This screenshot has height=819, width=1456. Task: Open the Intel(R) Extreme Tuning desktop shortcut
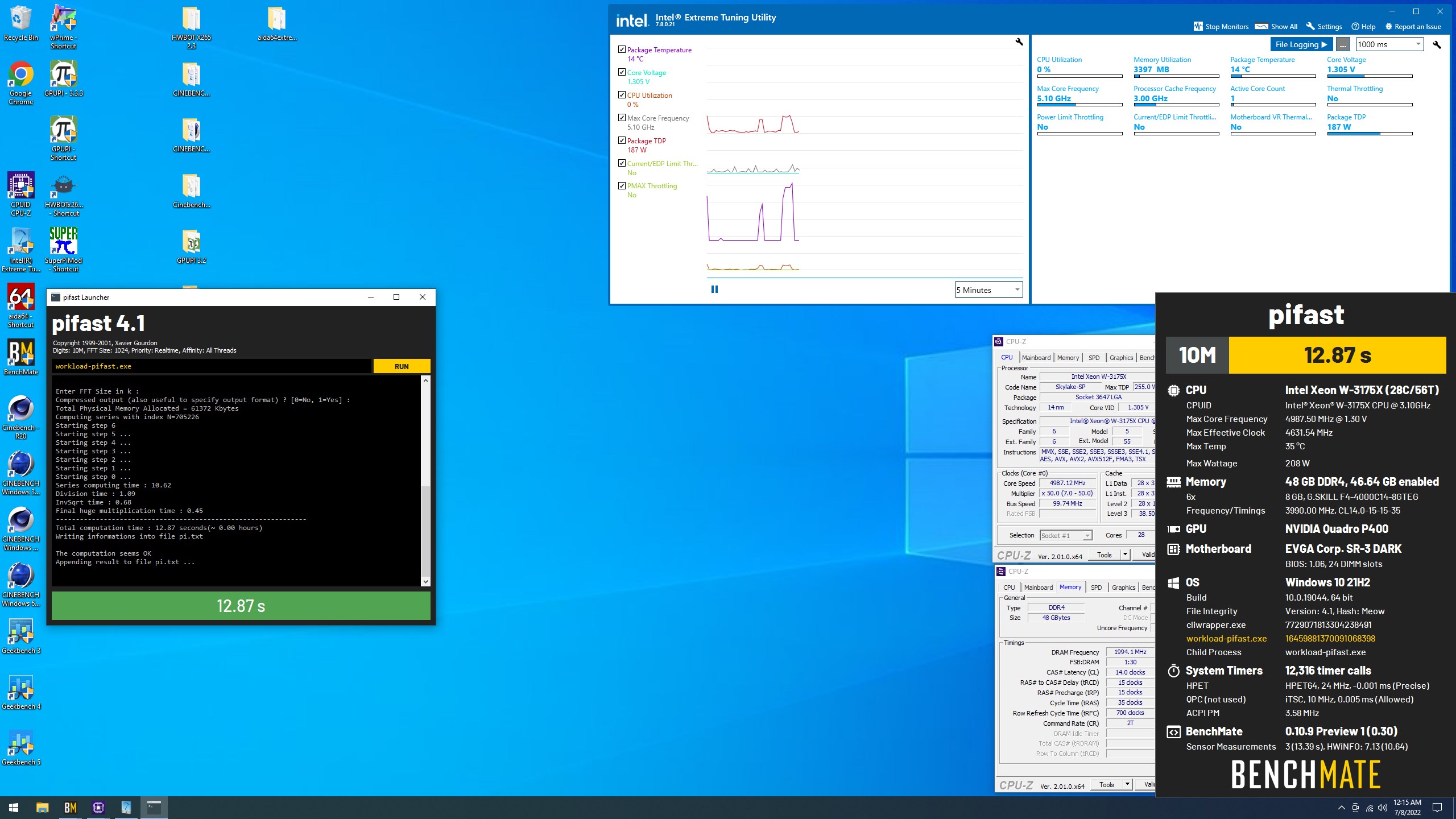(20, 250)
